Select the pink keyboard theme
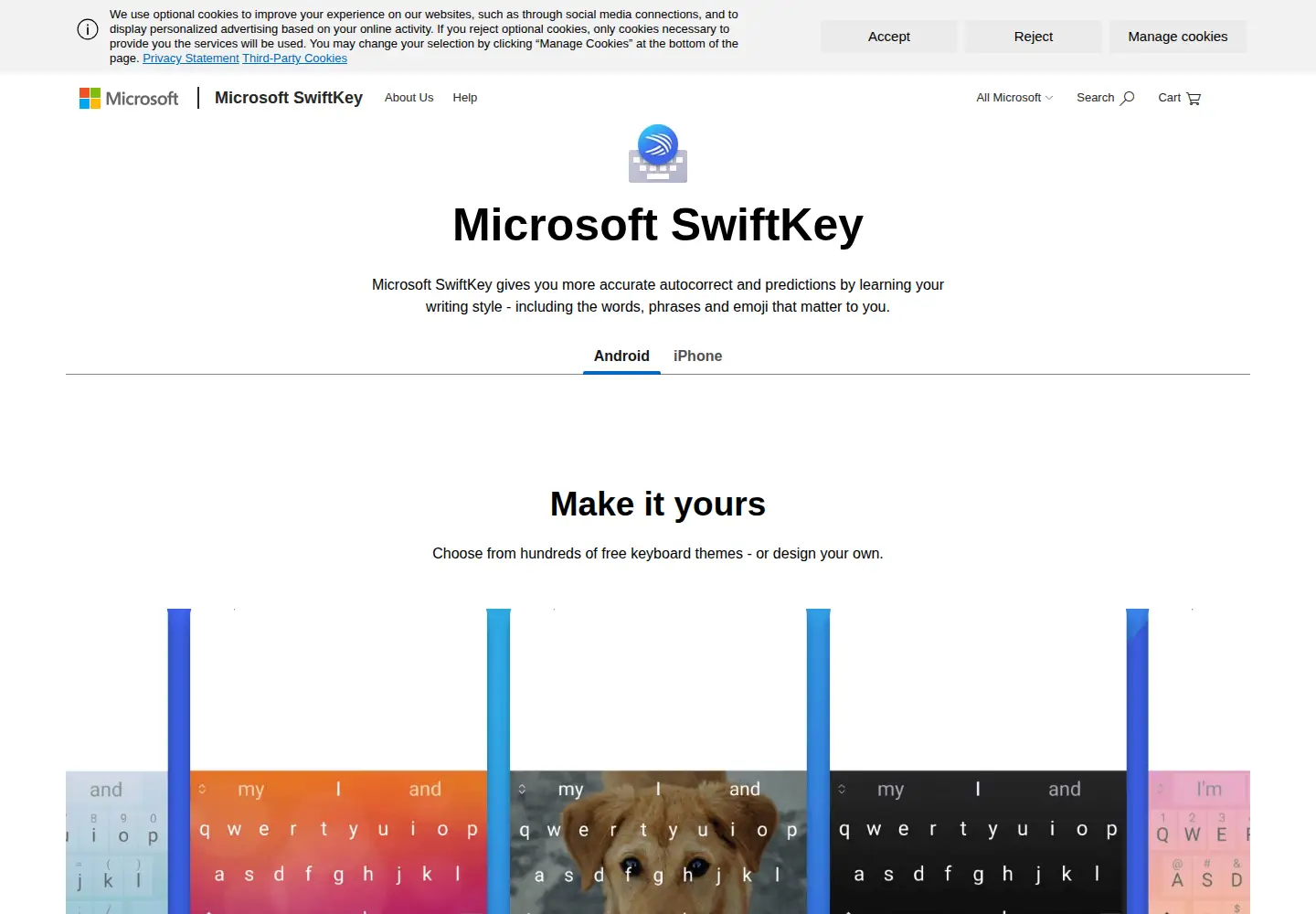Viewport: 1316px width, 914px height. point(1199,842)
